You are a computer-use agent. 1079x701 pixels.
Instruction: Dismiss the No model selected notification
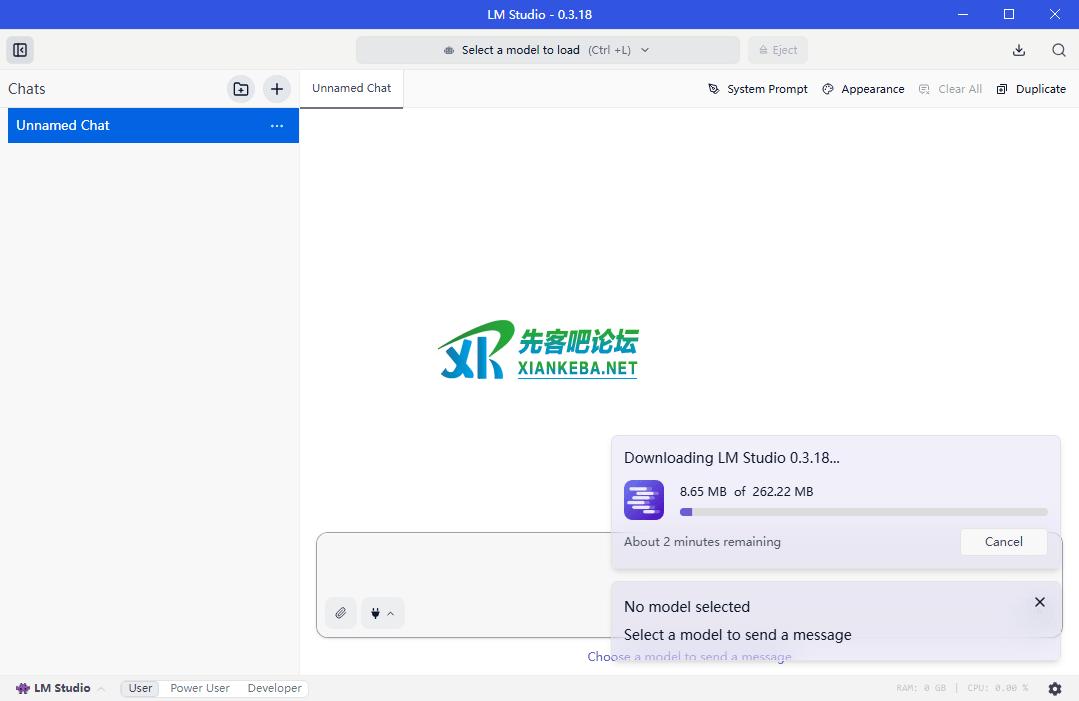[1040, 602]
